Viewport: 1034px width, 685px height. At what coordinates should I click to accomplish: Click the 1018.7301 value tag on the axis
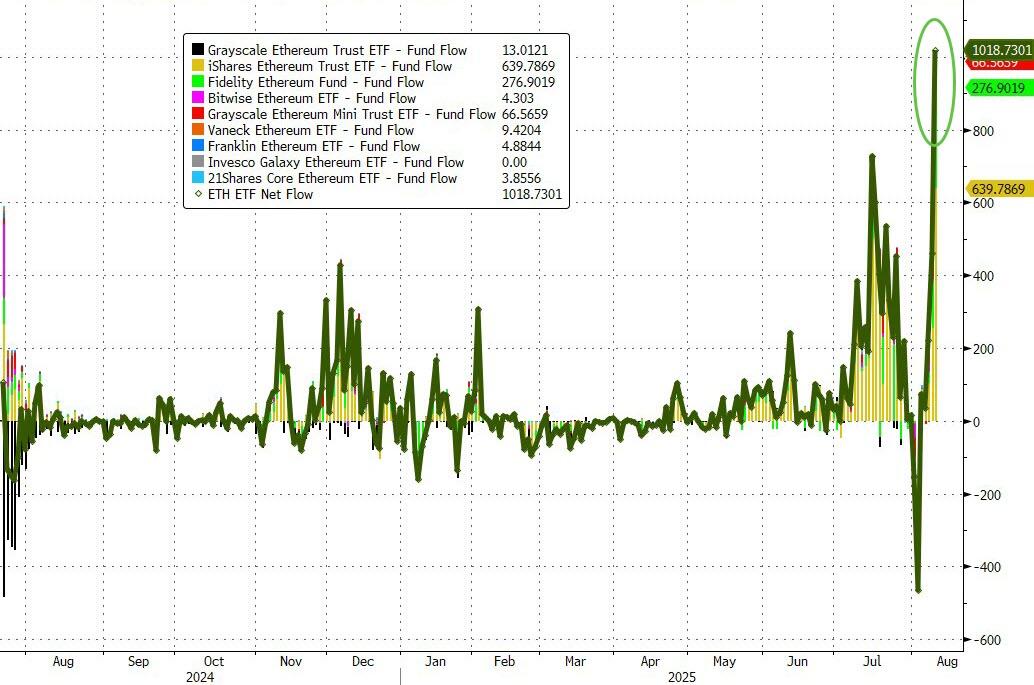pyautogui.click(x=999, y=50)
